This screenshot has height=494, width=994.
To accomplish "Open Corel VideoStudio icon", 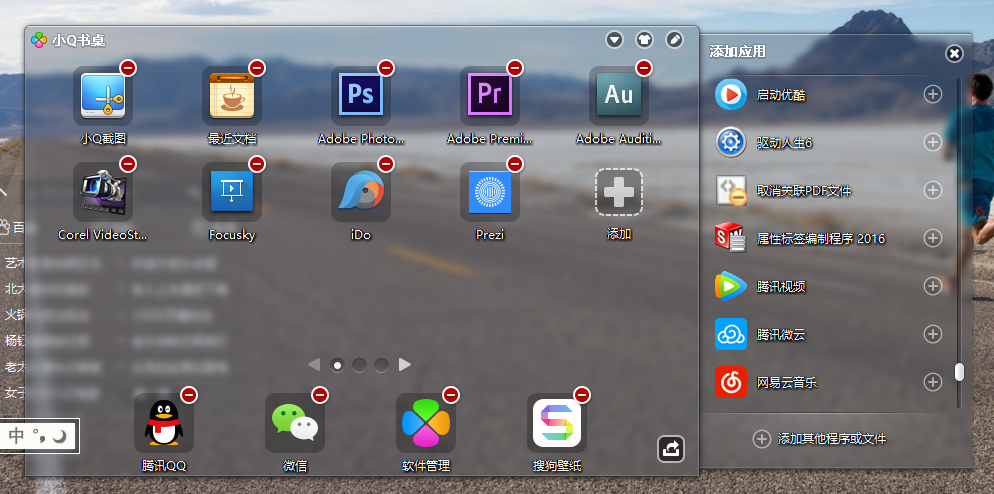I will 103,192.
